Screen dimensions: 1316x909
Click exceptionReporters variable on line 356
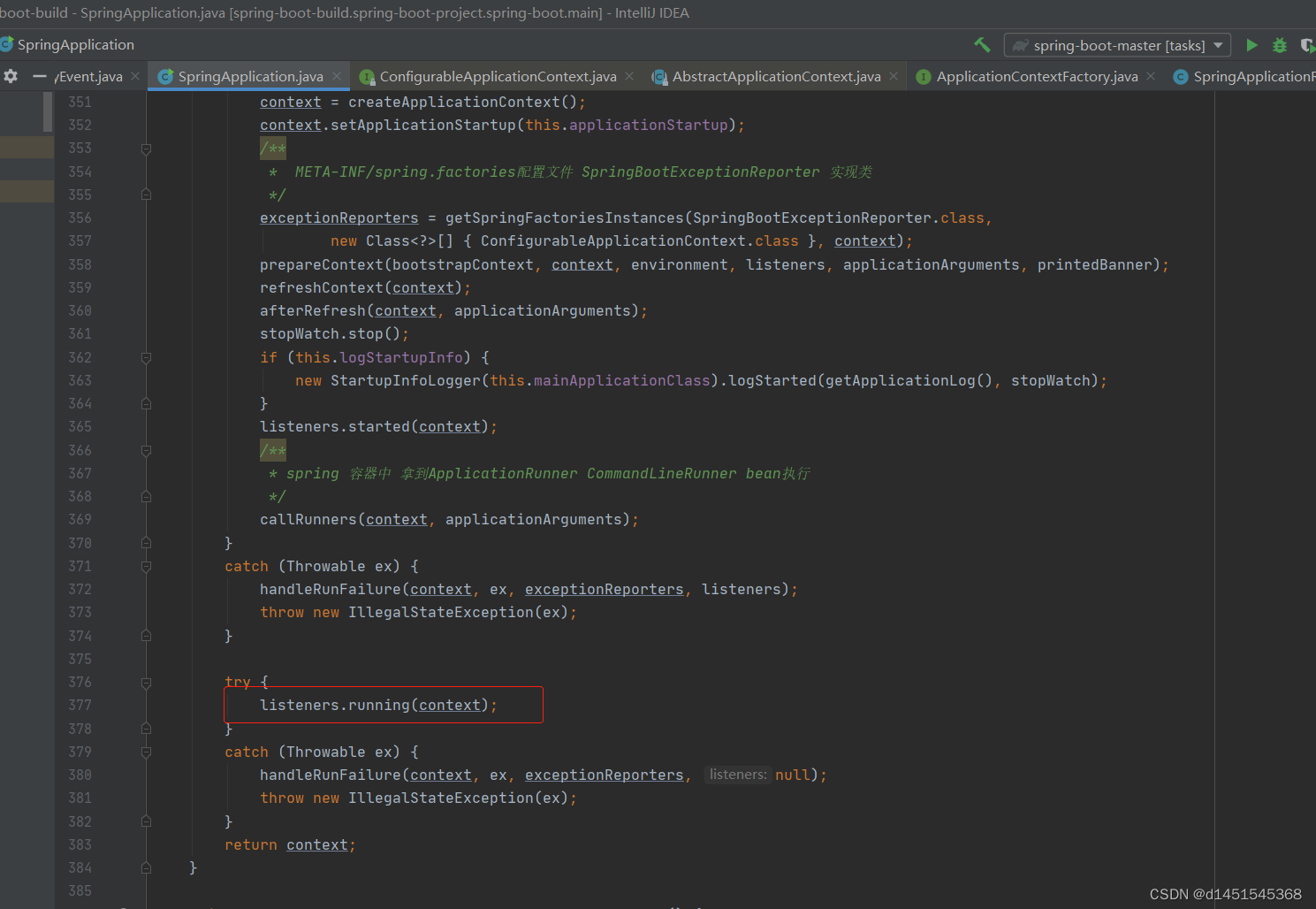339,218
